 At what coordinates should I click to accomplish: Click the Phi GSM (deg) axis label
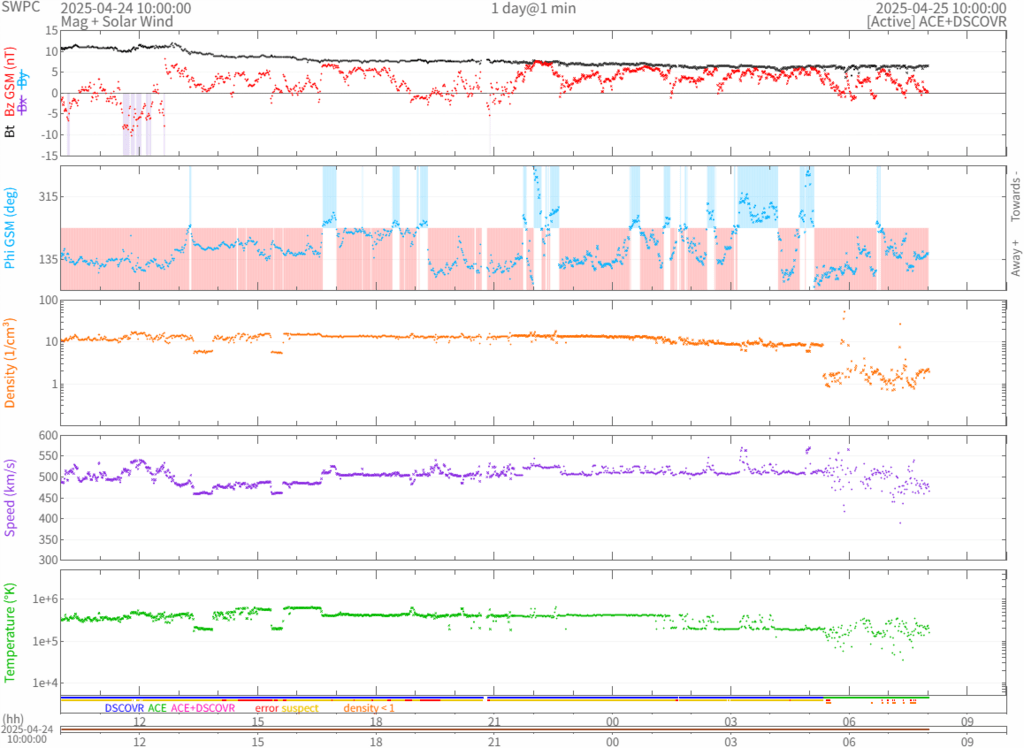point(10,228)
